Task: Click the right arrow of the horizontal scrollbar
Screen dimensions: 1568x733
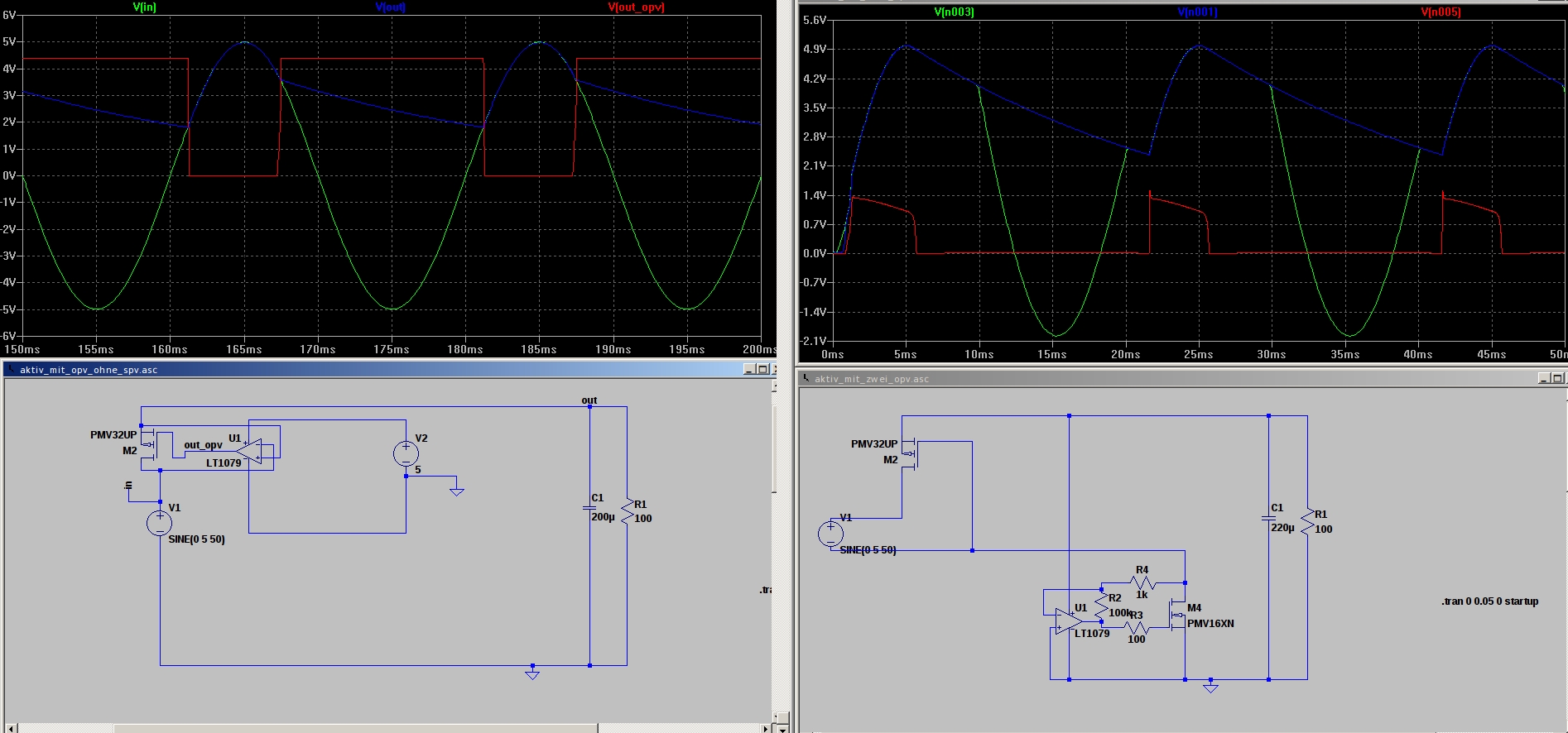Action: [x=766, y=729]
